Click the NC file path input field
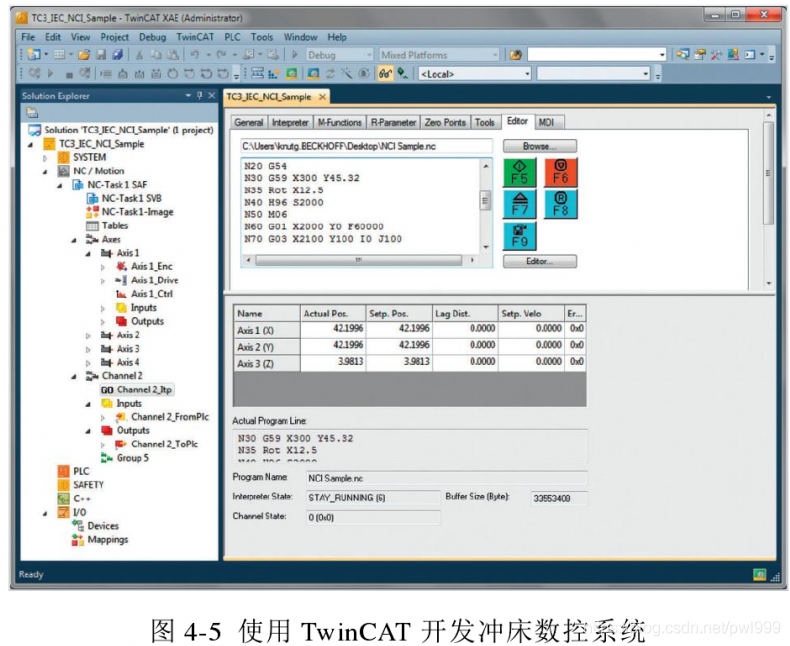Image resolution: width=790 pixels, height=646 pixels. click(x=366, y=146)
